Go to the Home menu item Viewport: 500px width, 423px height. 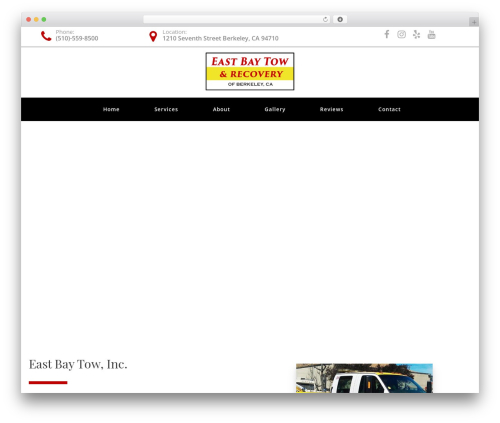pyautogui.click(x=111, y=109)
